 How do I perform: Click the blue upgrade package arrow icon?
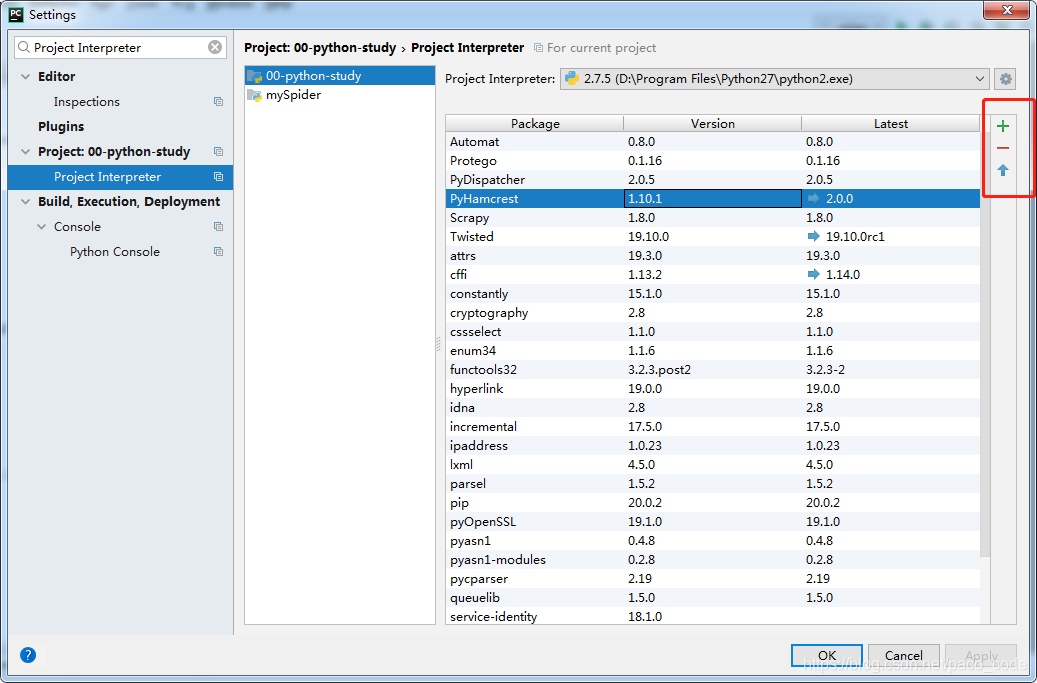click(1003, 171)
